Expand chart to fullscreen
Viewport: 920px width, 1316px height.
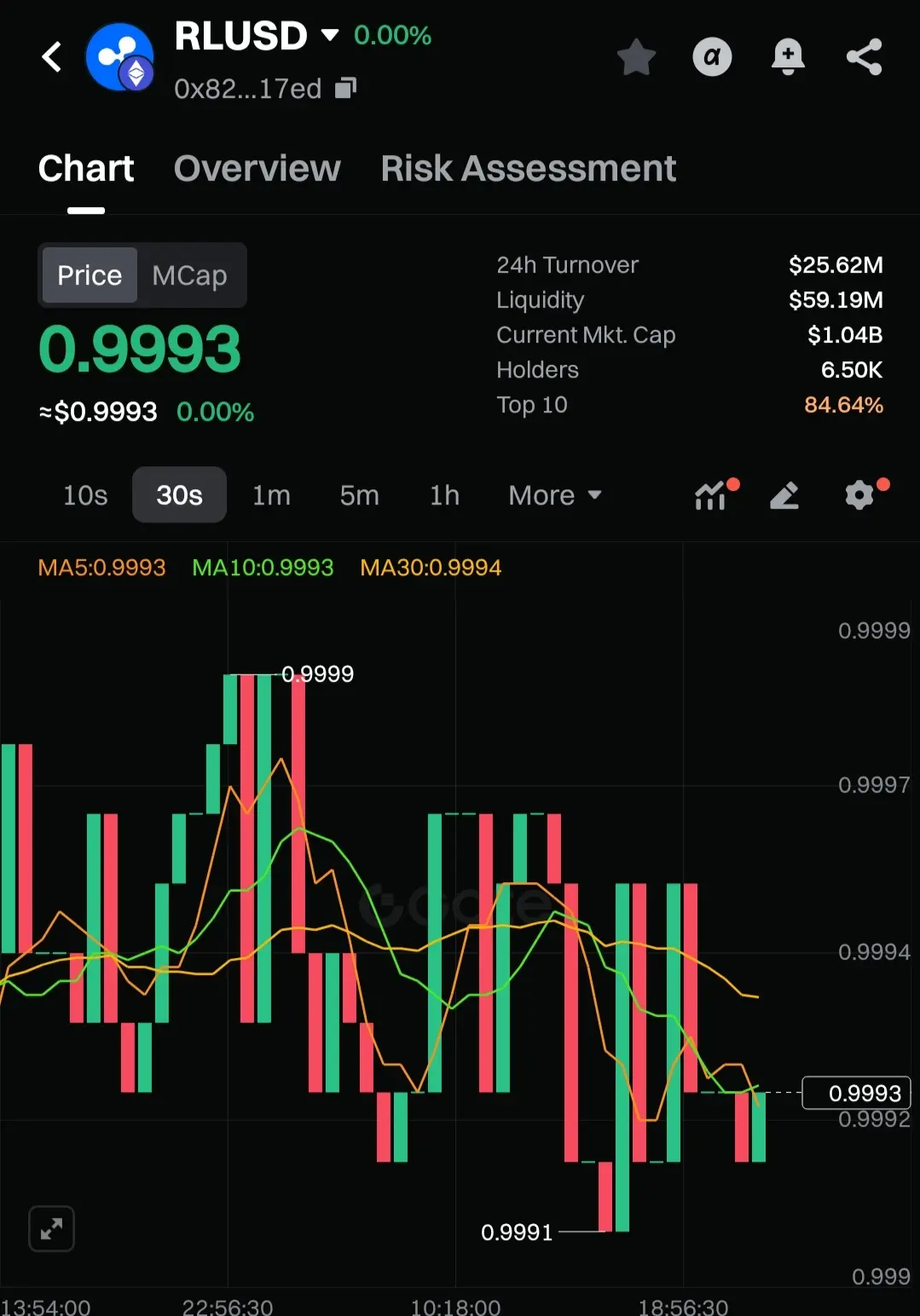[x=51, y=1229]
